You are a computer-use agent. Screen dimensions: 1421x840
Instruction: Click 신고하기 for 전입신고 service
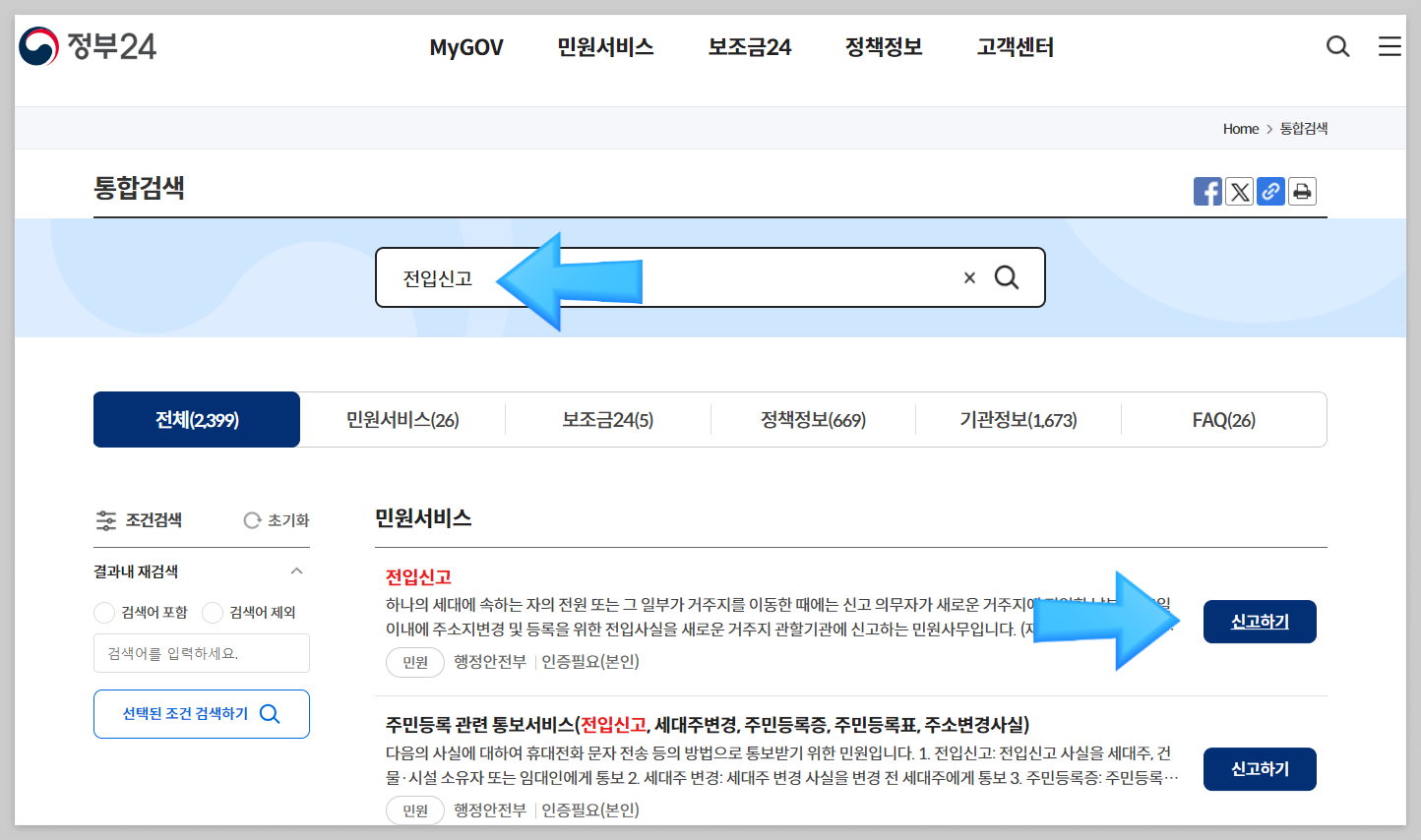(1260, 621)
